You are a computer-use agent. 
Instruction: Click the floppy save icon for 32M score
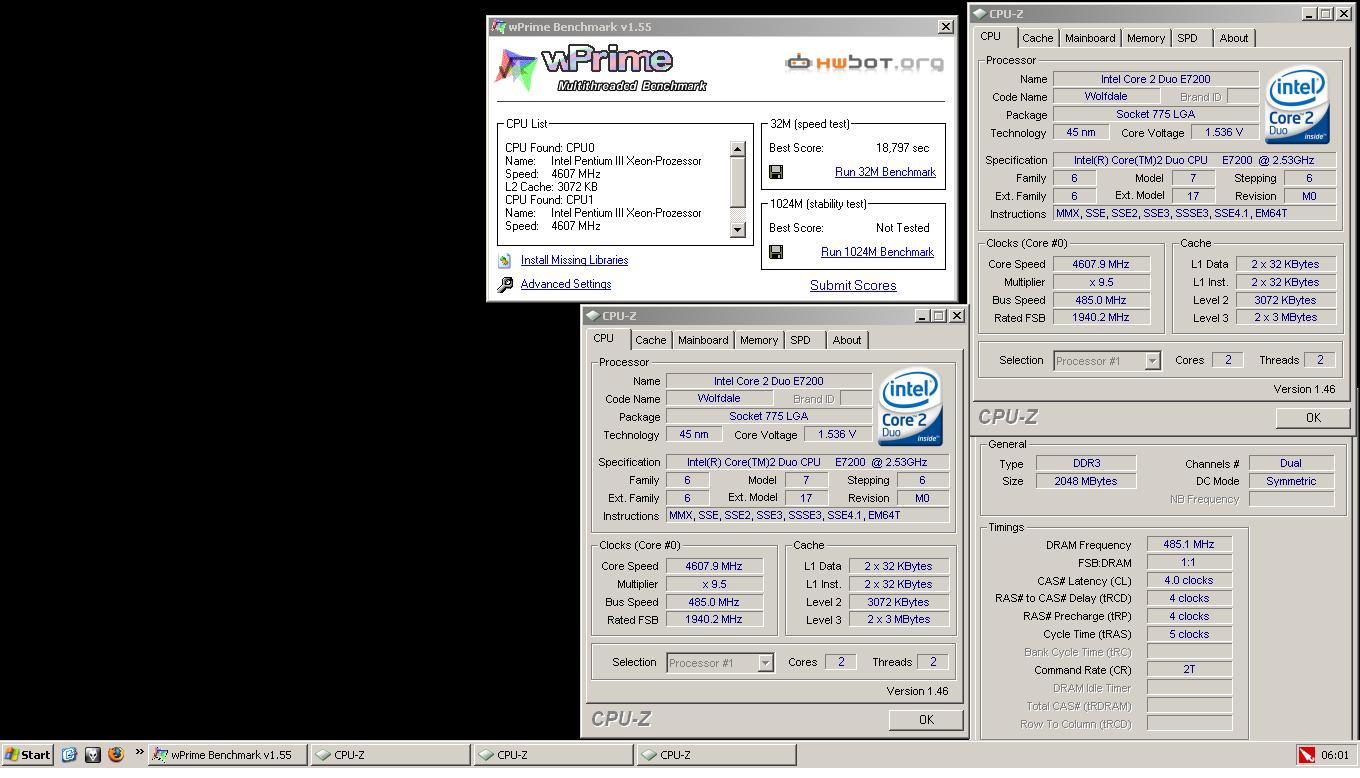776,172
